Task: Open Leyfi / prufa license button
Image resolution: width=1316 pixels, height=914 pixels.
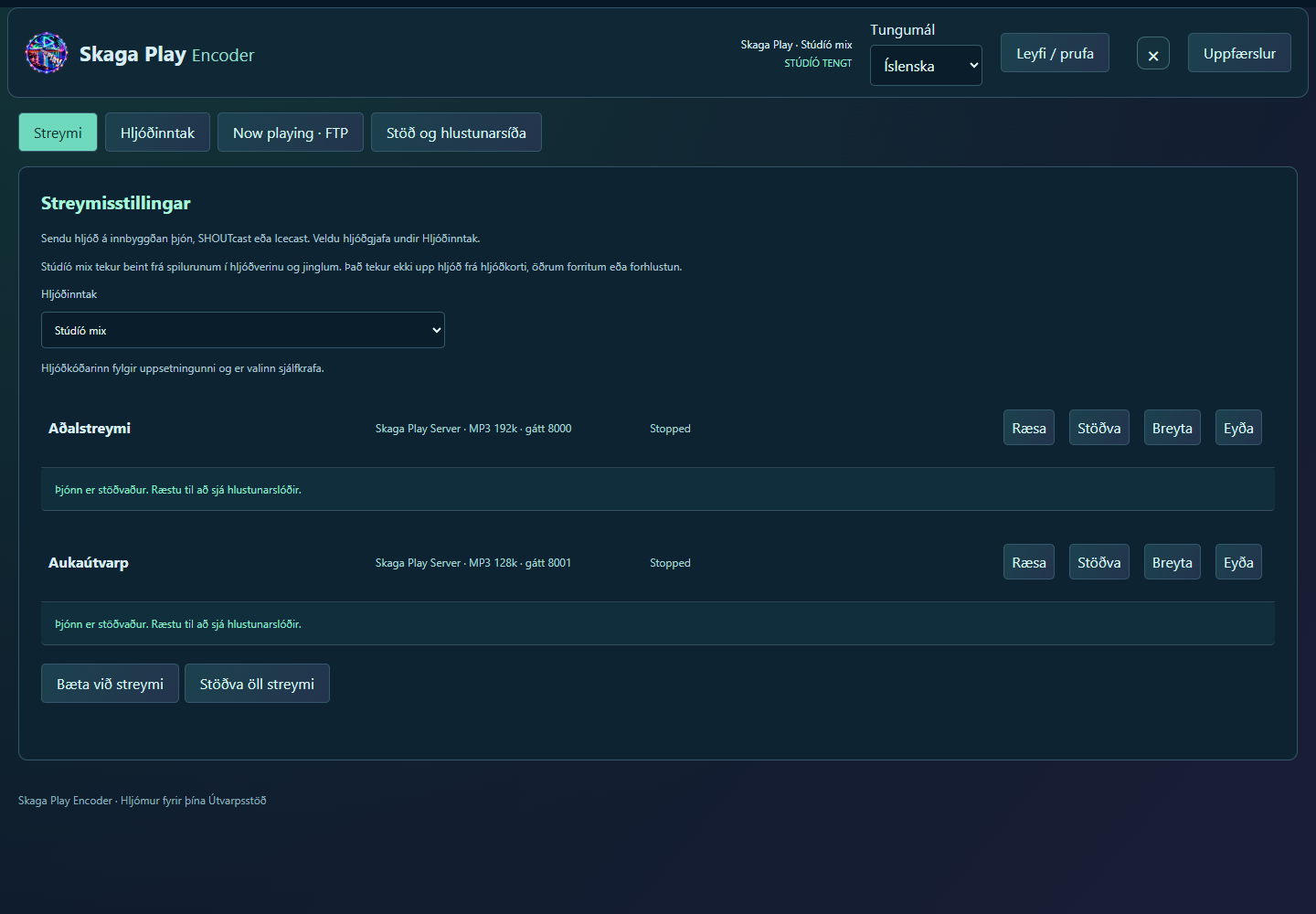Action: coord(1055,53)
